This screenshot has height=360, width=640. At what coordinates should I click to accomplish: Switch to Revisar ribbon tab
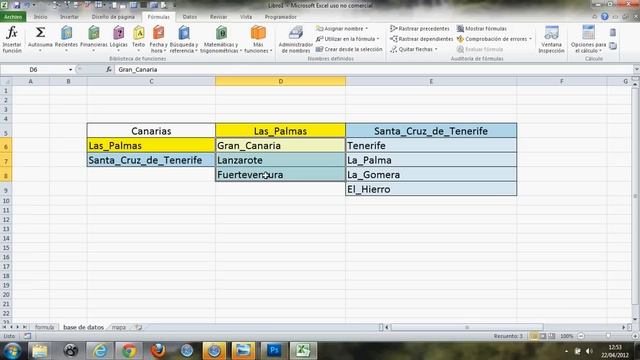218,17
